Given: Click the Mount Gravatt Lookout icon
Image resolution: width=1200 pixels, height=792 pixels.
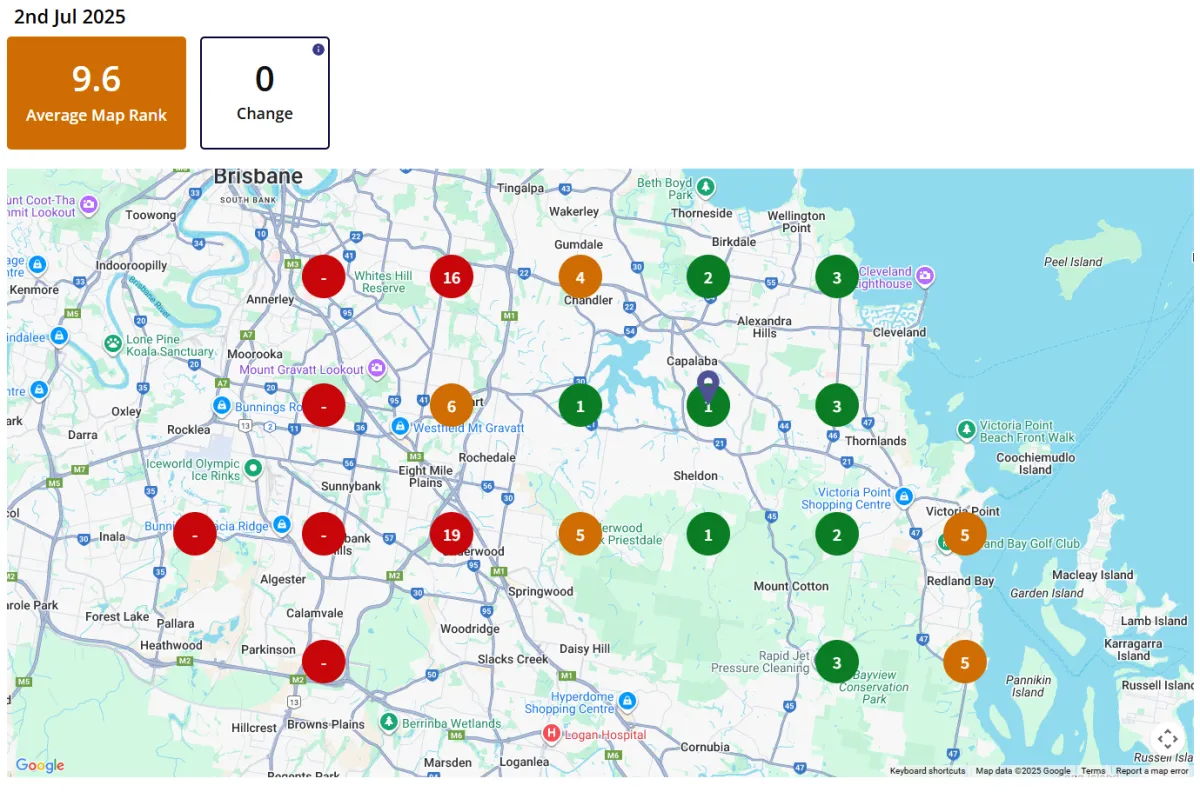Looking at the screenshot, I should coord(376,368).
